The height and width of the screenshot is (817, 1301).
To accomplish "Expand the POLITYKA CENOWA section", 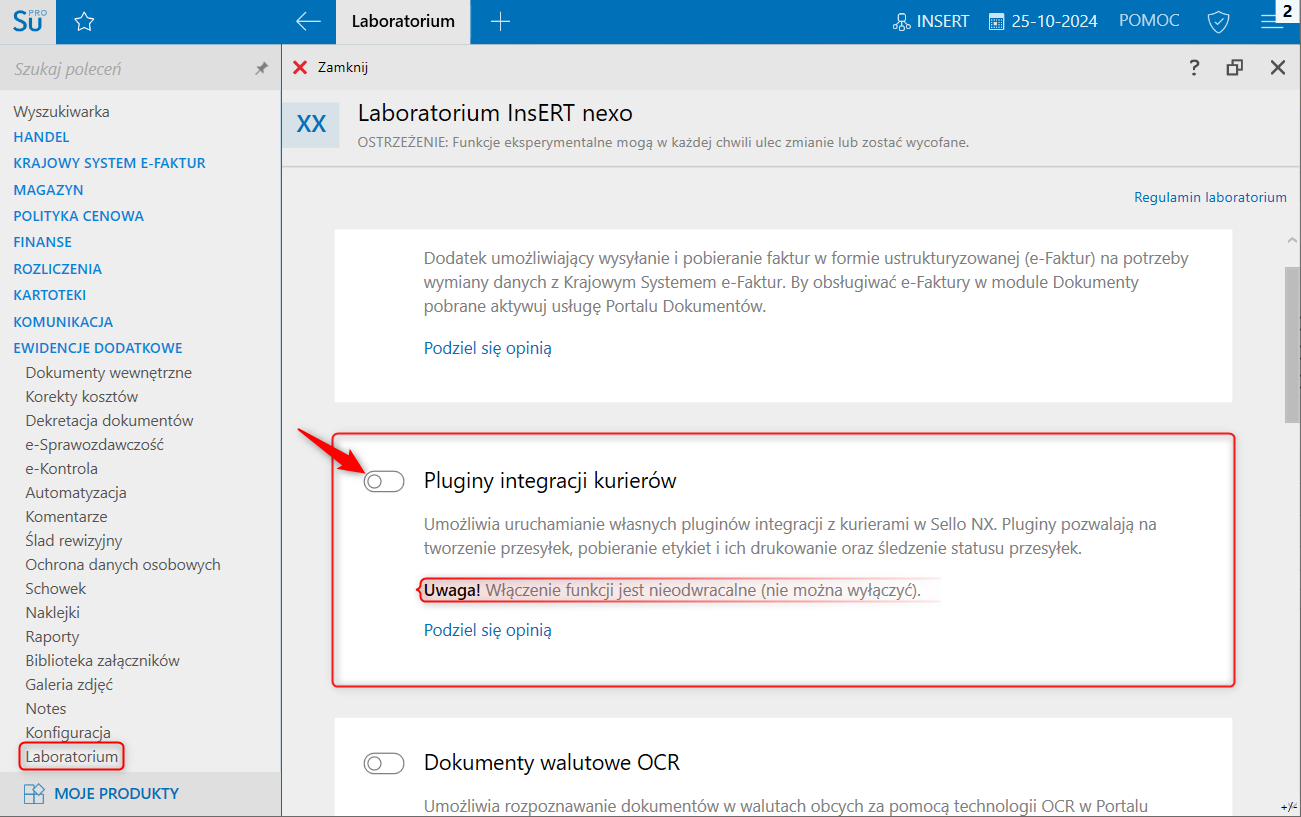I will (78, 216).
